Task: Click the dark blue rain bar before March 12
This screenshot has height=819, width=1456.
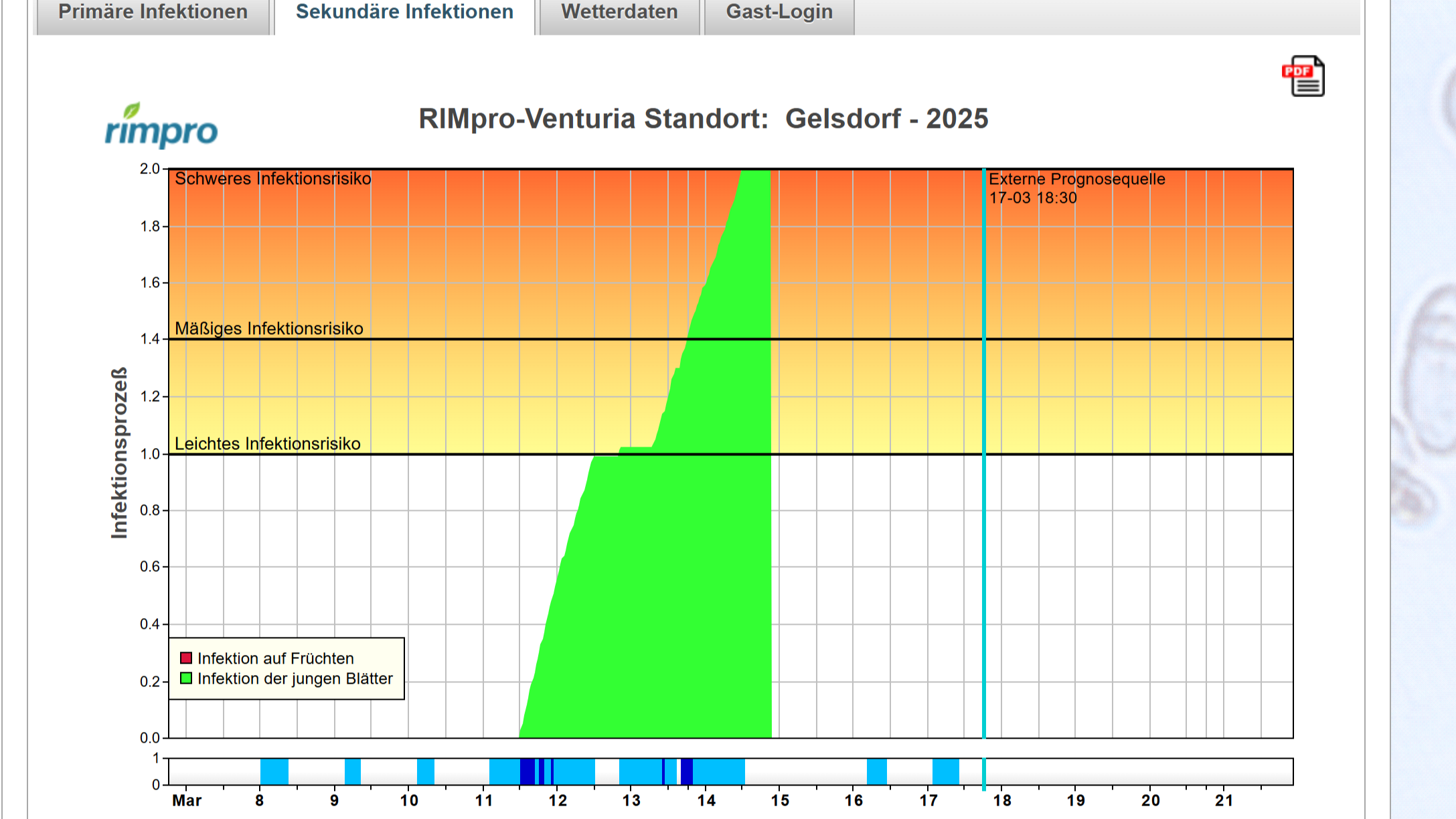Action: point(528,771)
